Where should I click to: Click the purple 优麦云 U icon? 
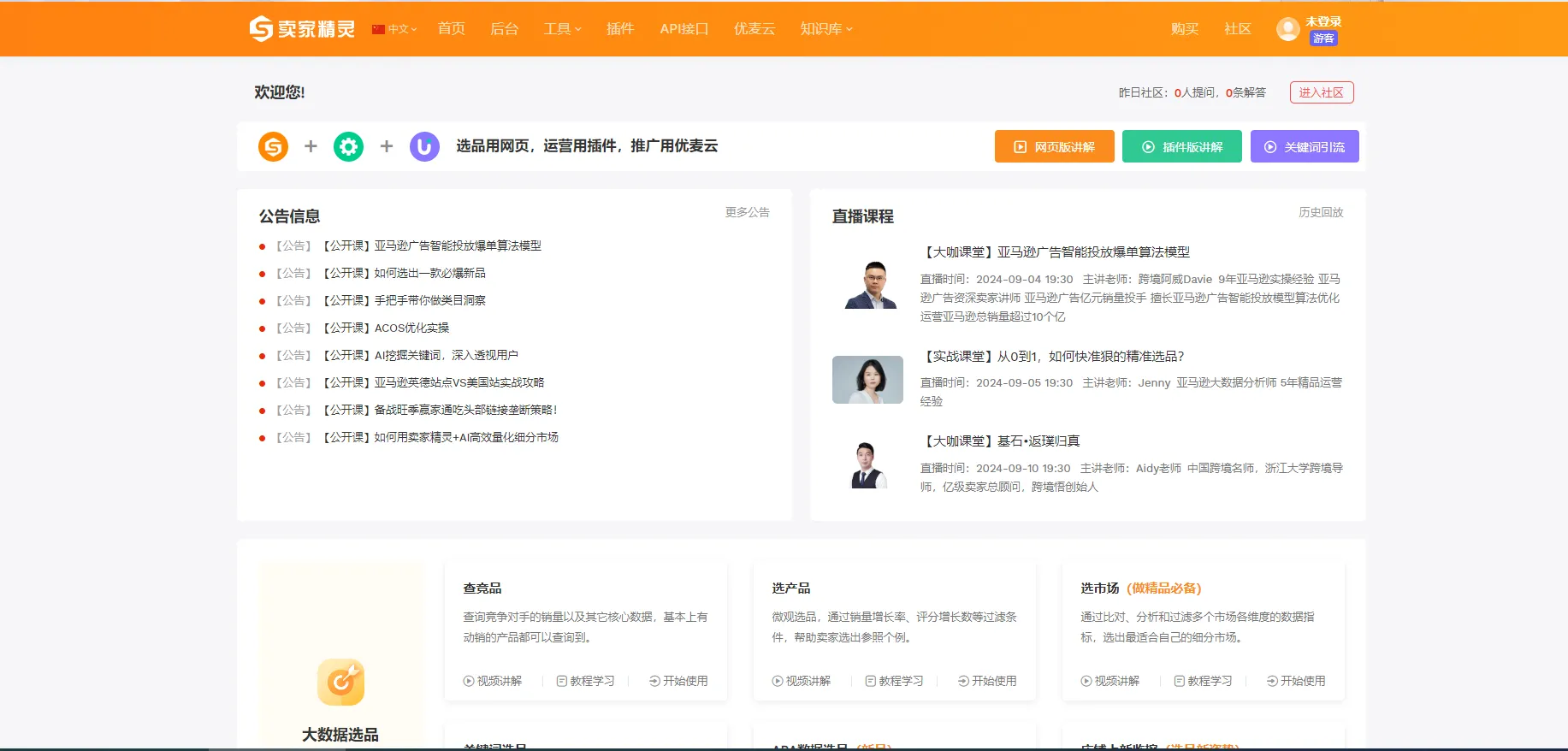click(x=424, y=146)
